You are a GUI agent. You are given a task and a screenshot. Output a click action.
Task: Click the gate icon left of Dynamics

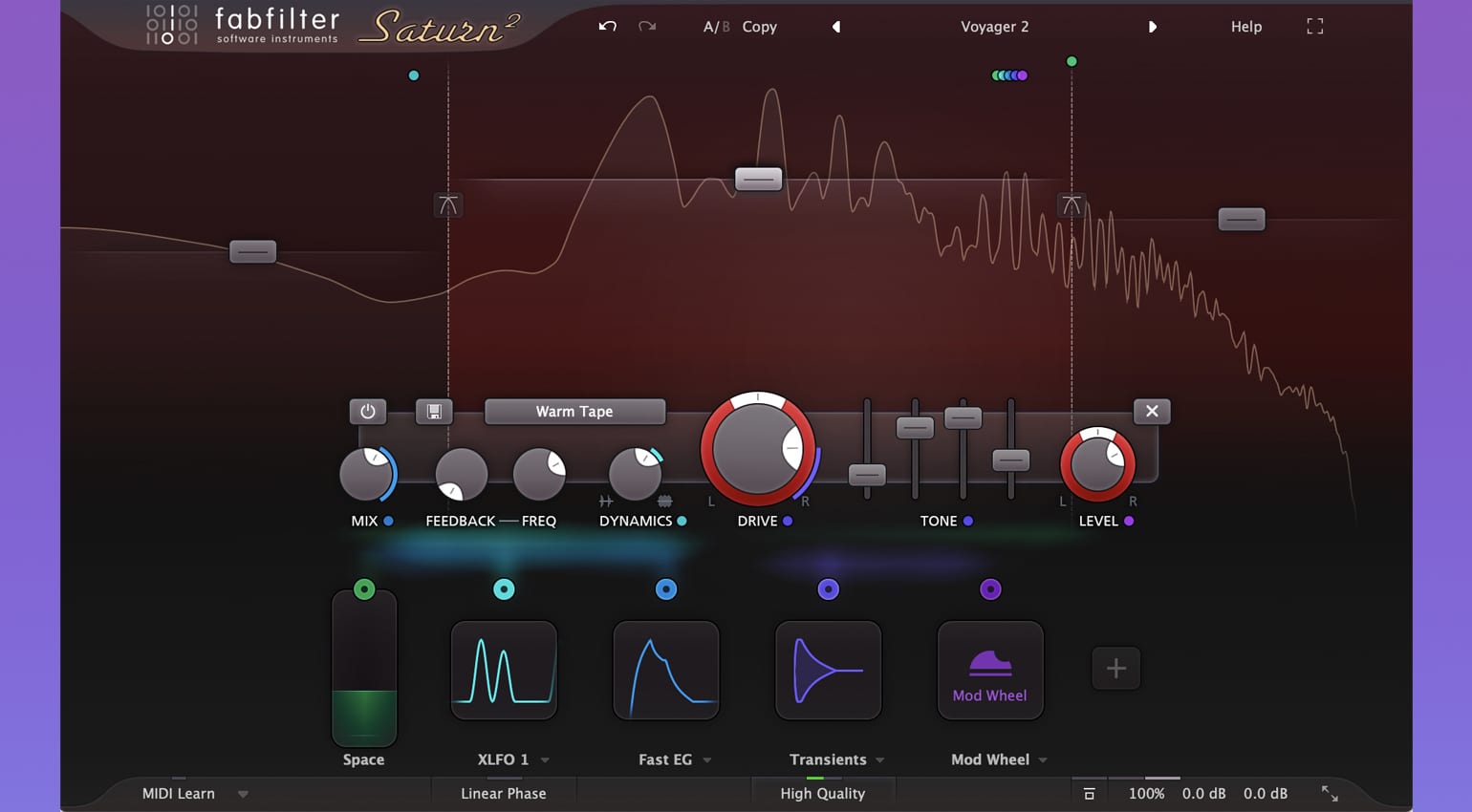click(x=606, y=501)
